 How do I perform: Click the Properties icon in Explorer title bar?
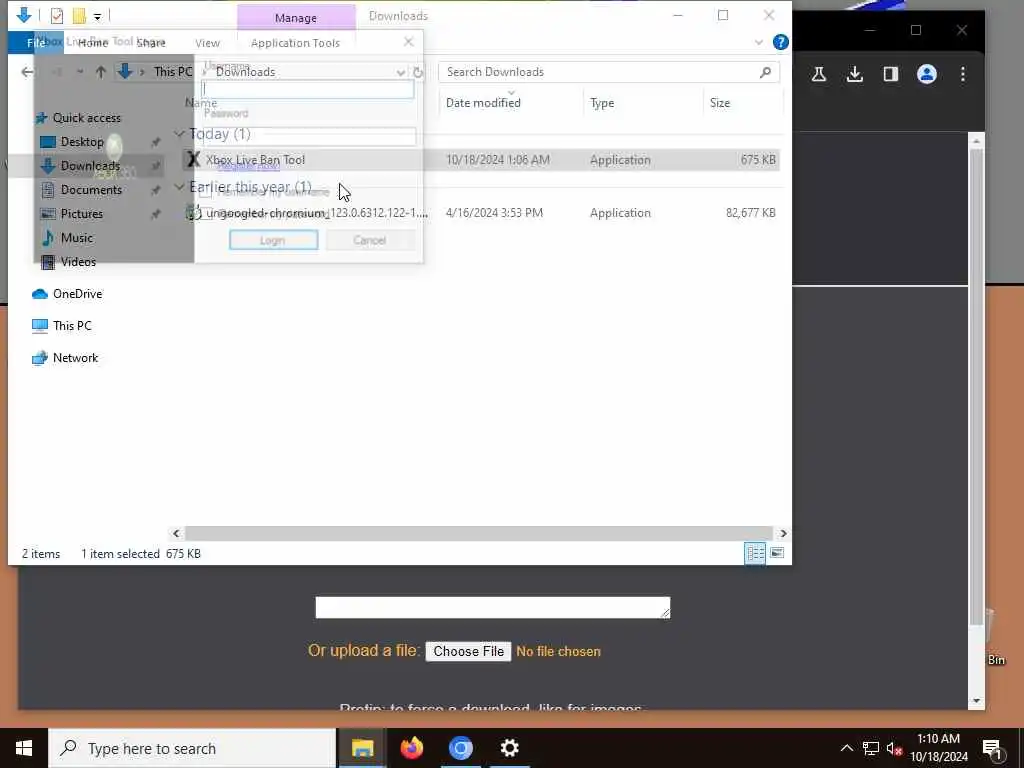[57, 15]
